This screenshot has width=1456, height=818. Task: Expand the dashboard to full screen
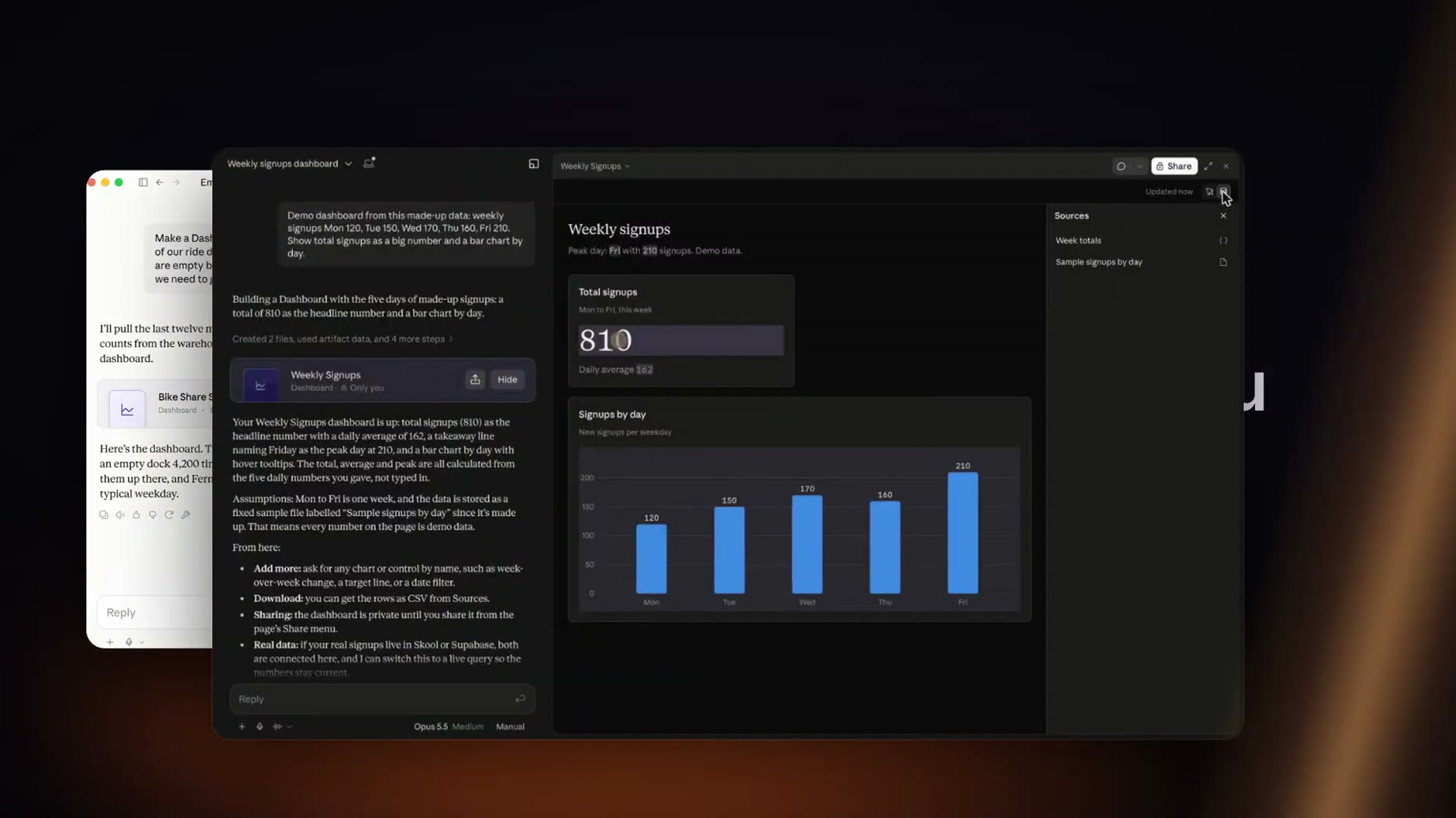click(x=1209, y=166)
